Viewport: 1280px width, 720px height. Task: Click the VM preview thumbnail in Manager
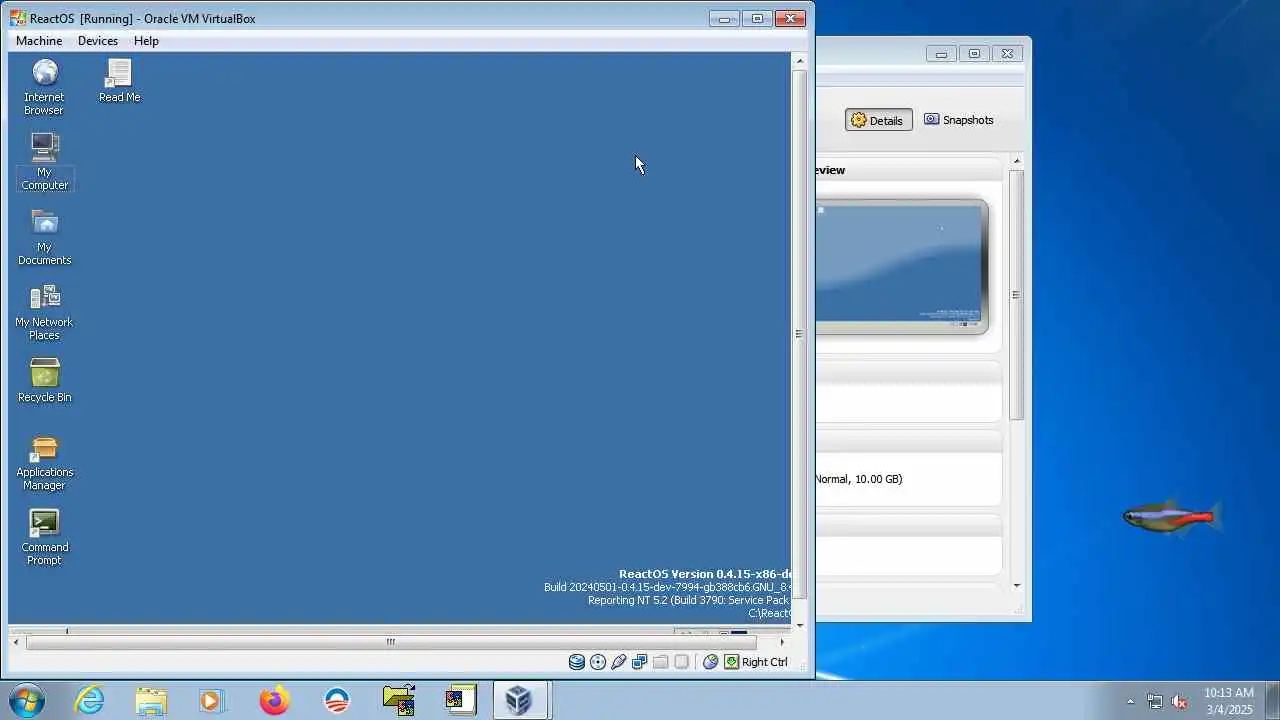(900, 266)
